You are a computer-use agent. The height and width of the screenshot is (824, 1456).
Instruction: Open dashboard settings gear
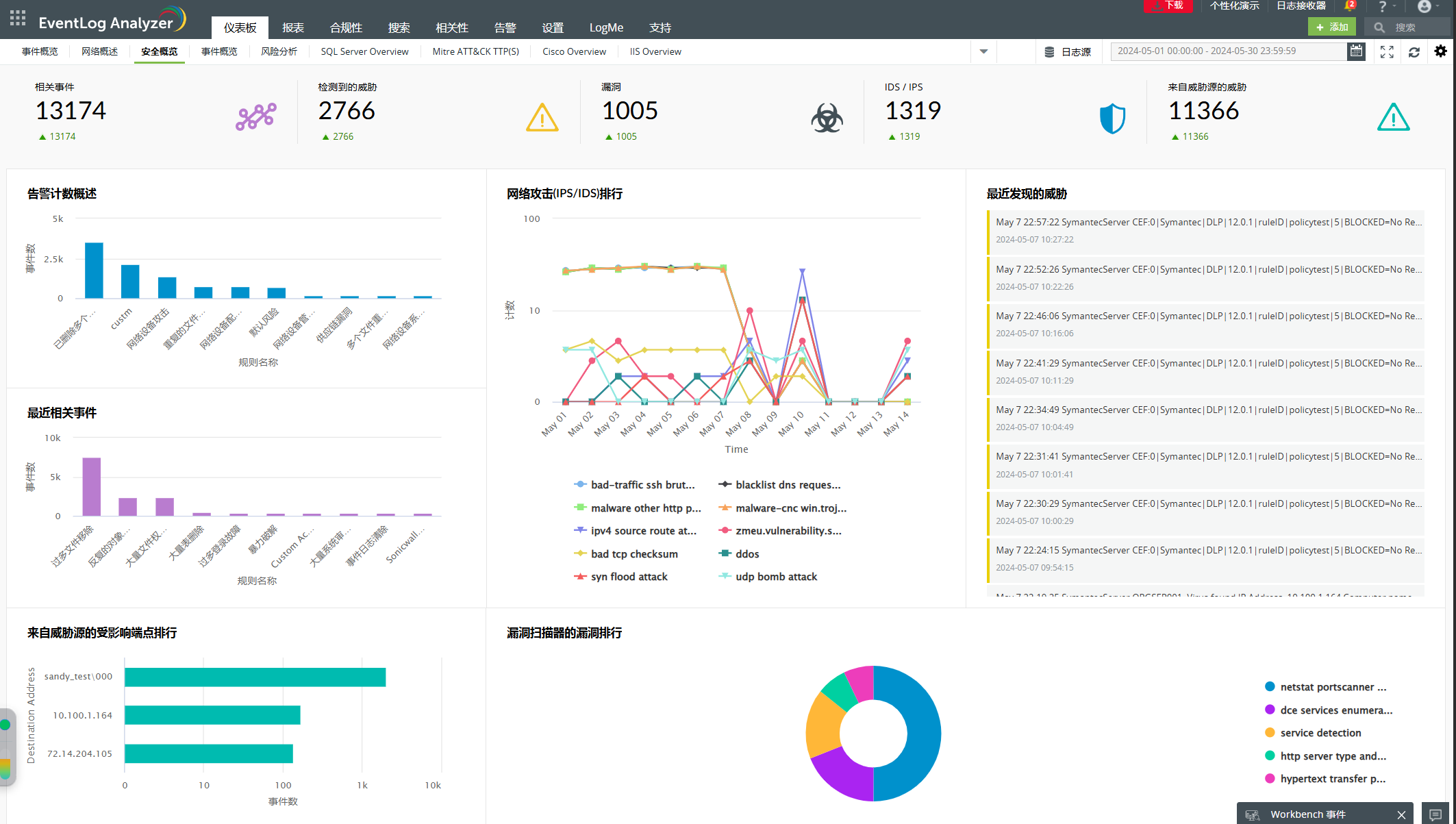[1440, 51]
